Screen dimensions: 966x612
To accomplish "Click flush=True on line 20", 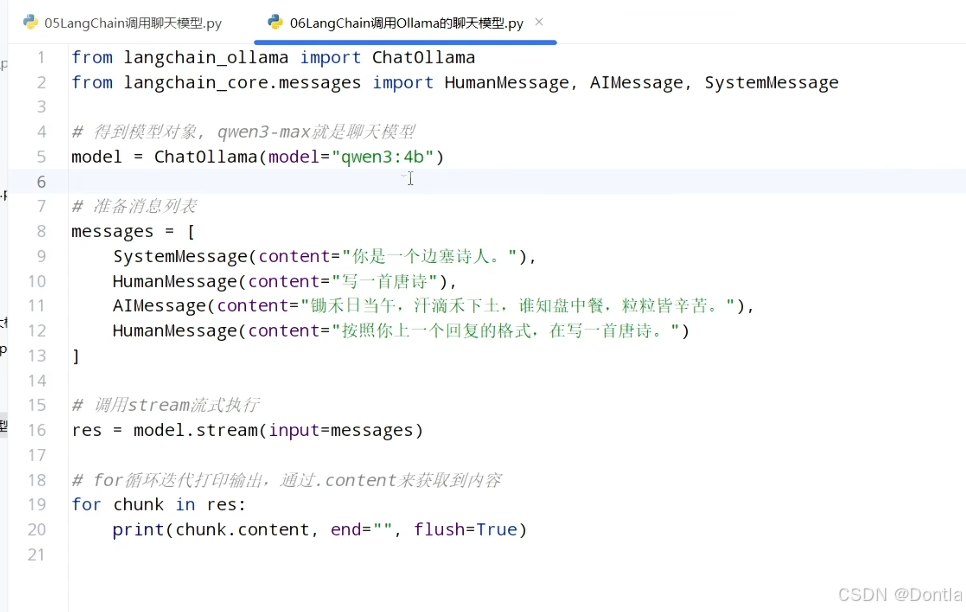I will coord(465,529).
